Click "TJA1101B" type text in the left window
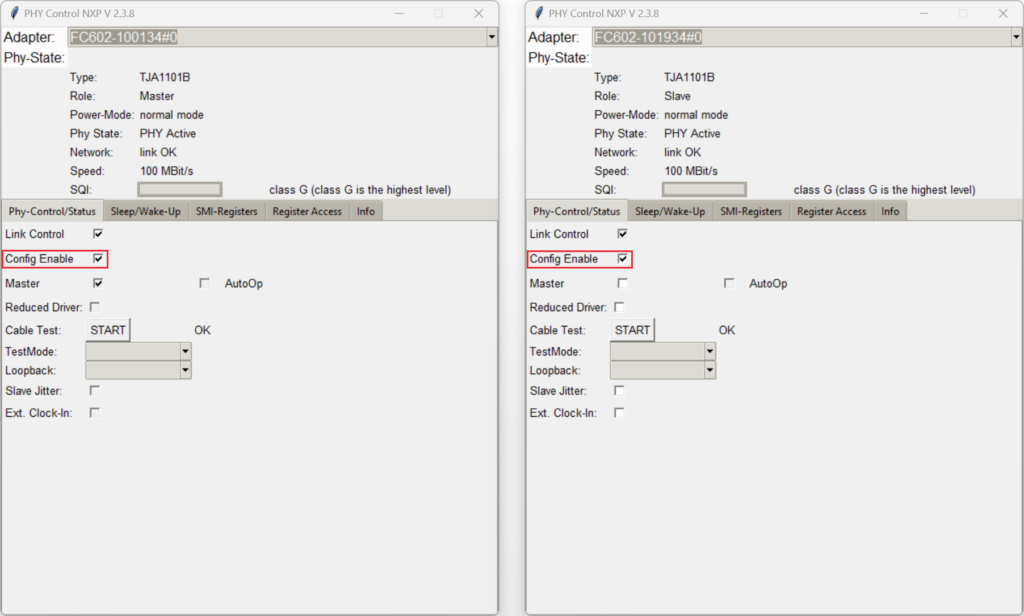The height and width of the screenshot is (616, 1024). point(165,77)
